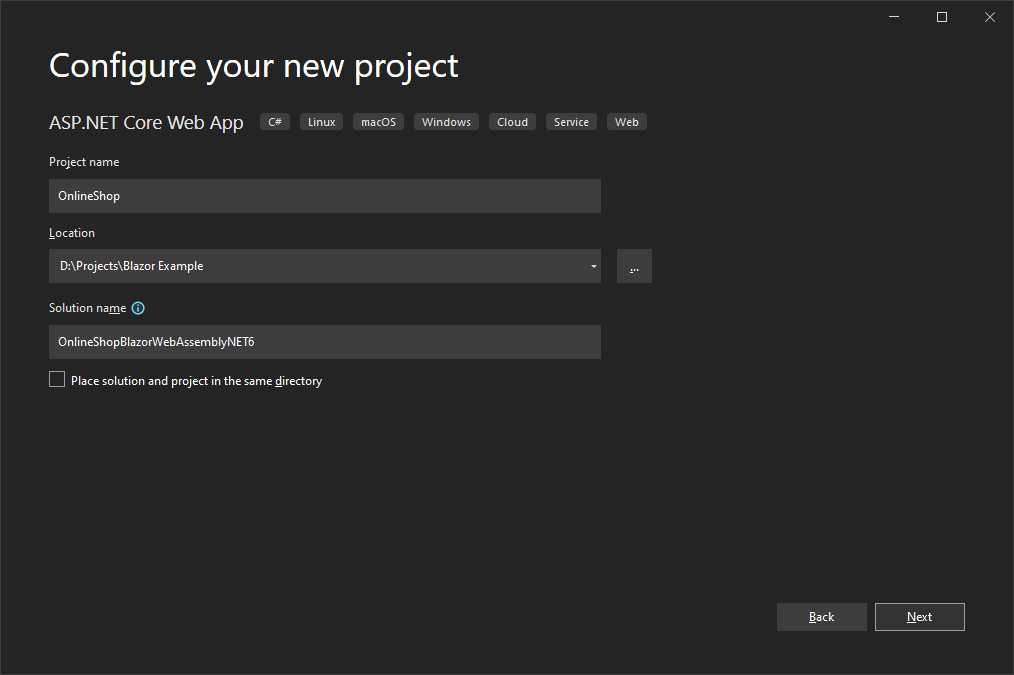1014x675 pixels.
Task: Click the C# tag
Action: [x=275, y=122]
